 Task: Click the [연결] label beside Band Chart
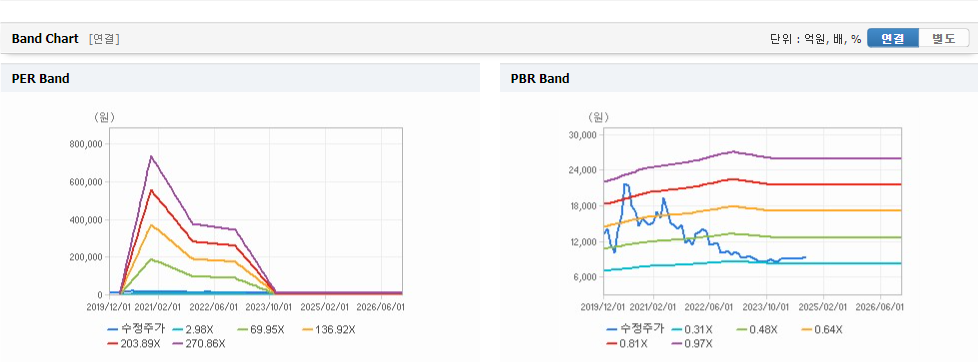point(104,39)
